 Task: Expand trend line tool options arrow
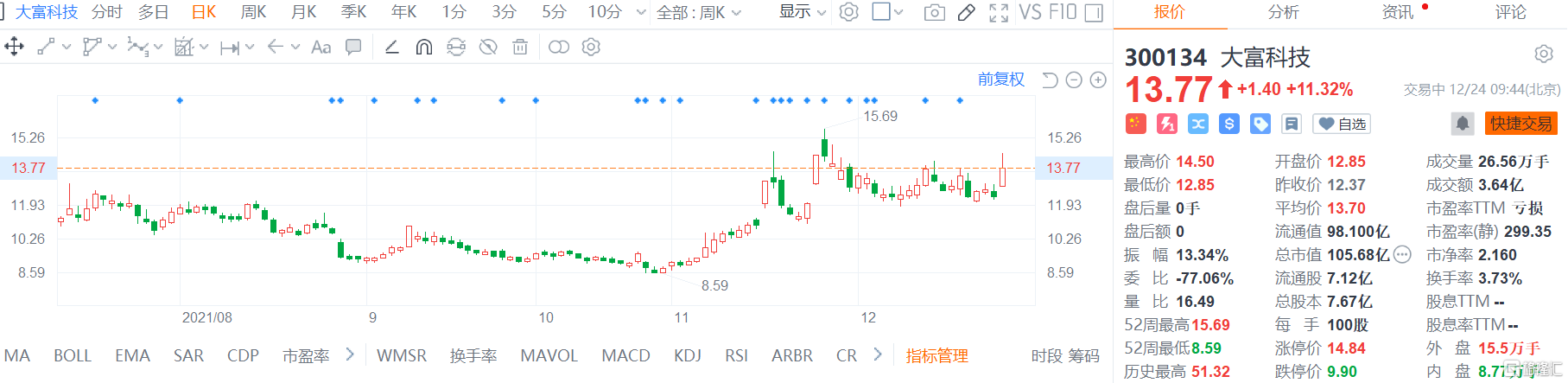point(67,48)
